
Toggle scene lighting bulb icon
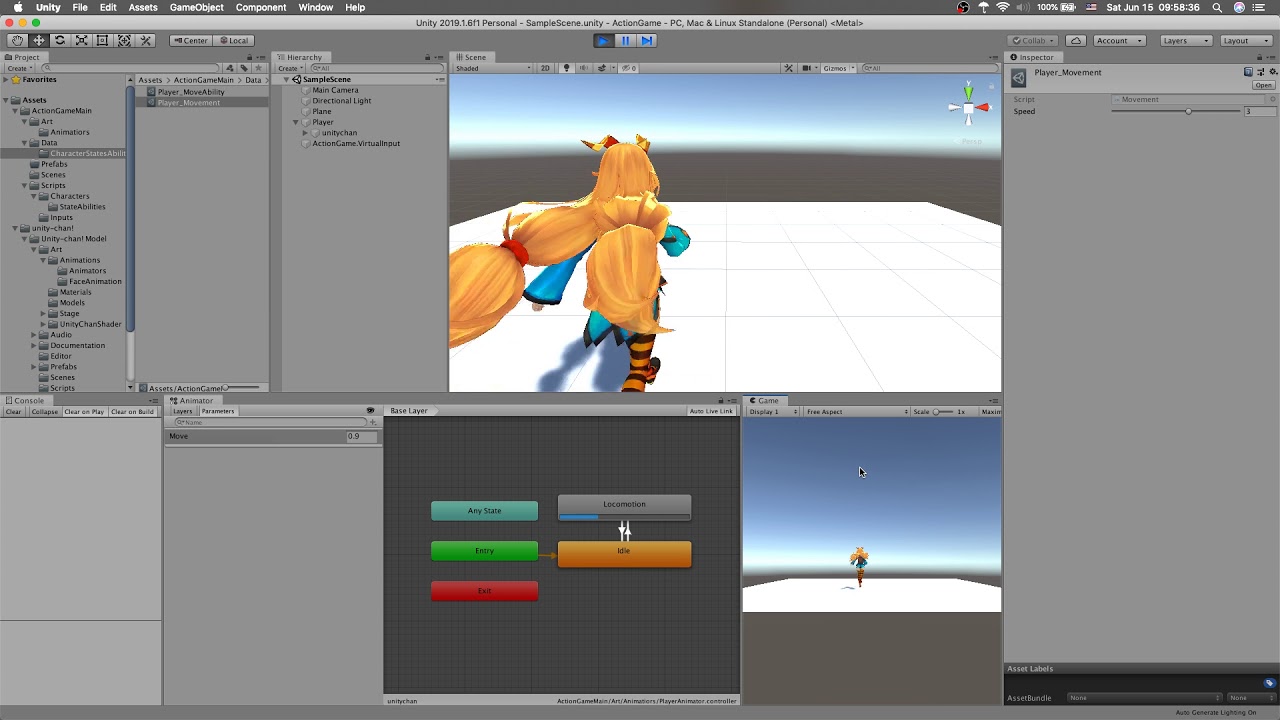(x=566, y=68)
